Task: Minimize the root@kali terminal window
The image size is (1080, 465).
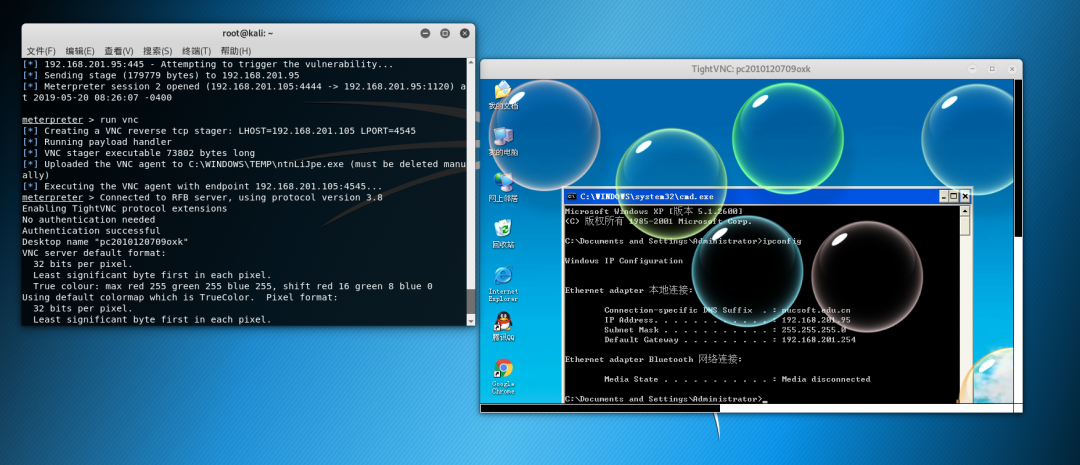Action: 426,33
